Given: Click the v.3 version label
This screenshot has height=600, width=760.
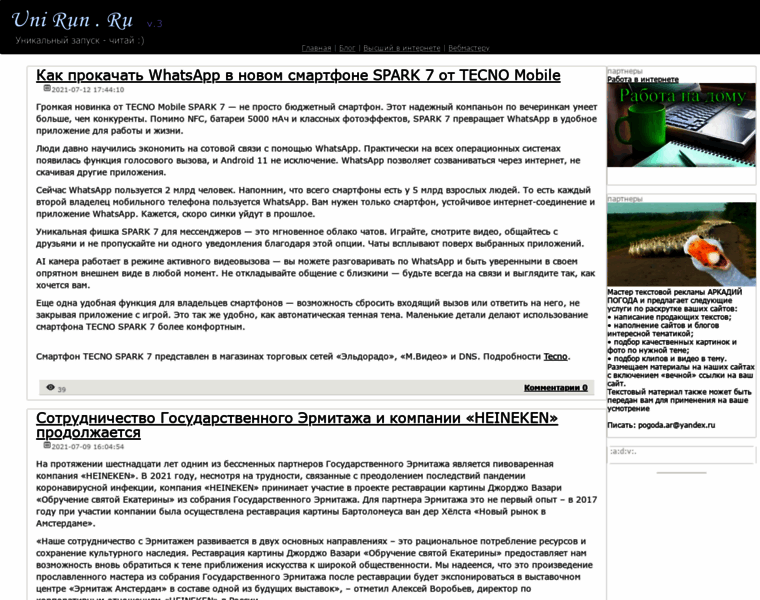Looking at the screenshot, I should [154, 23].
